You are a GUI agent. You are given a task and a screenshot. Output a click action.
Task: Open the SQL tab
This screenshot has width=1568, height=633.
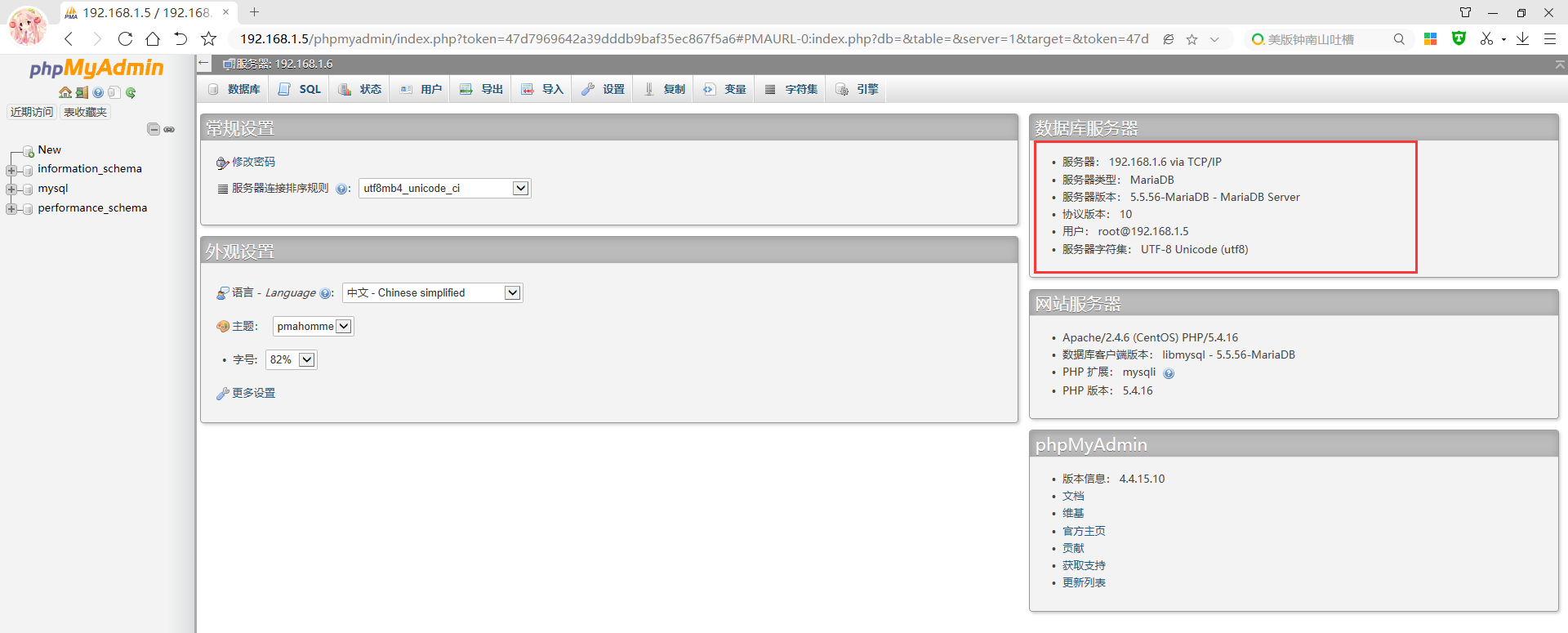coord(300,89)
